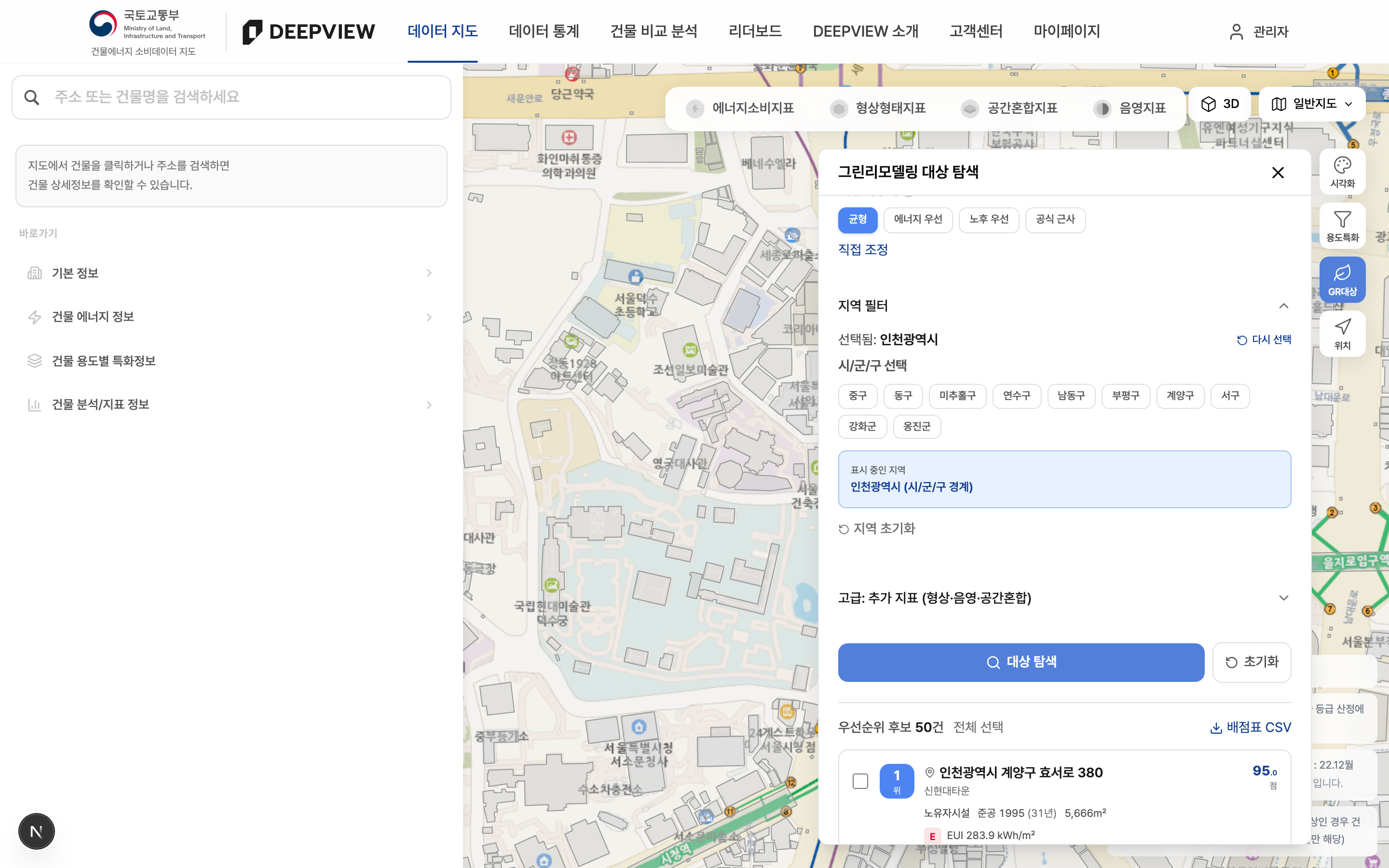1389x868 pixels.
Task: Click the 전체 선택 link
Action: [x=978, y=727]
